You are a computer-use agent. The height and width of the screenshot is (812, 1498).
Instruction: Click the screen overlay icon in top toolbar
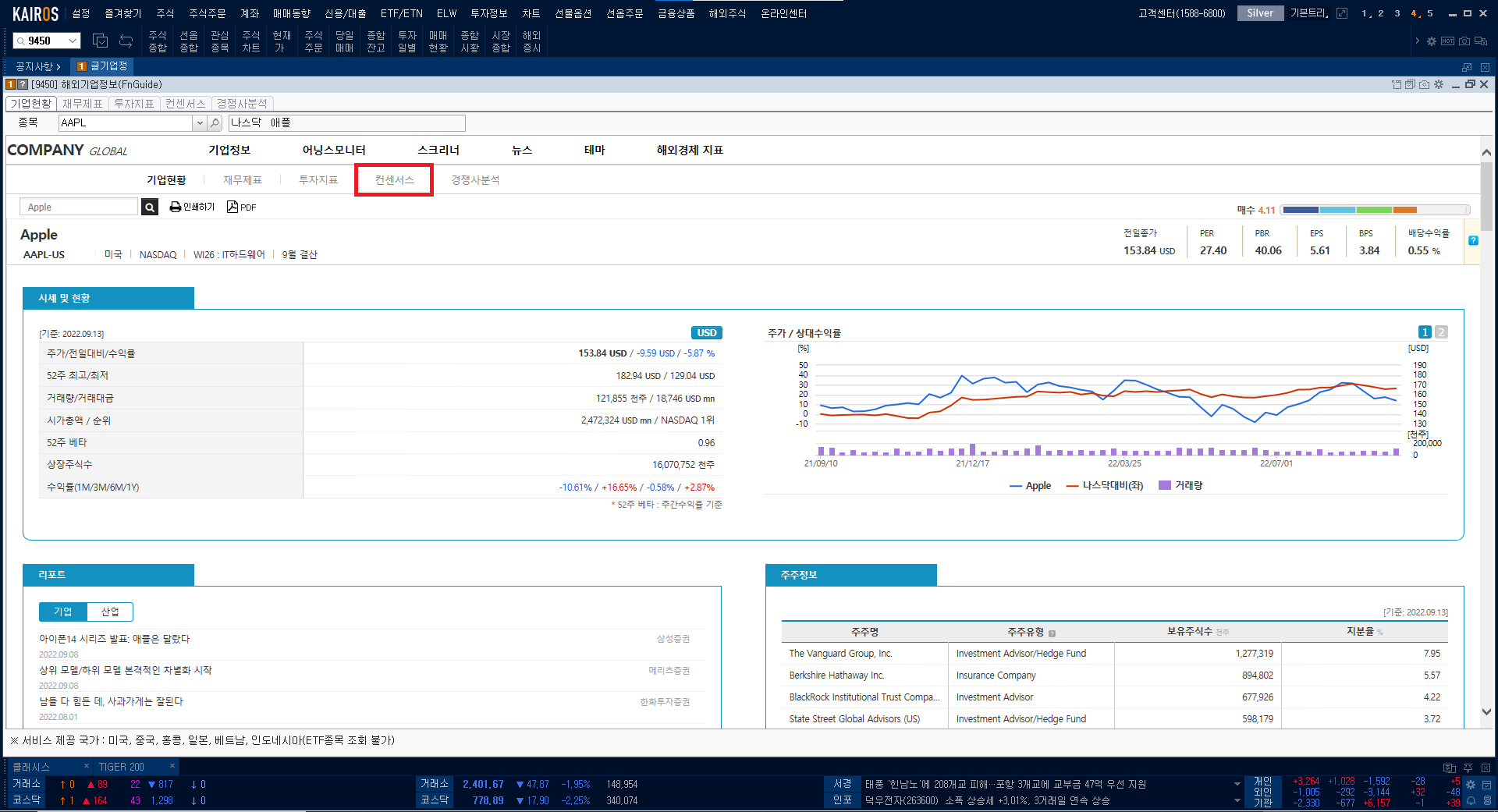[100, 41]
